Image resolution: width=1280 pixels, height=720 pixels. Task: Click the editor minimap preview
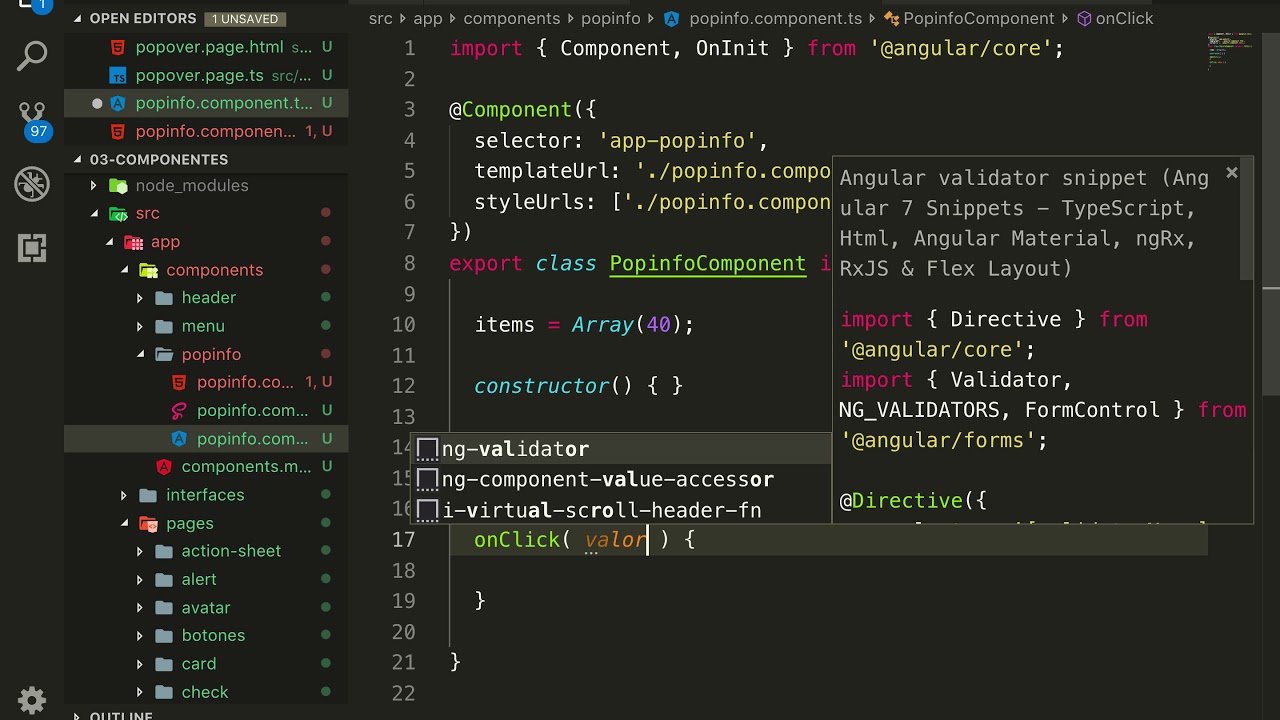coord(1228,50)
